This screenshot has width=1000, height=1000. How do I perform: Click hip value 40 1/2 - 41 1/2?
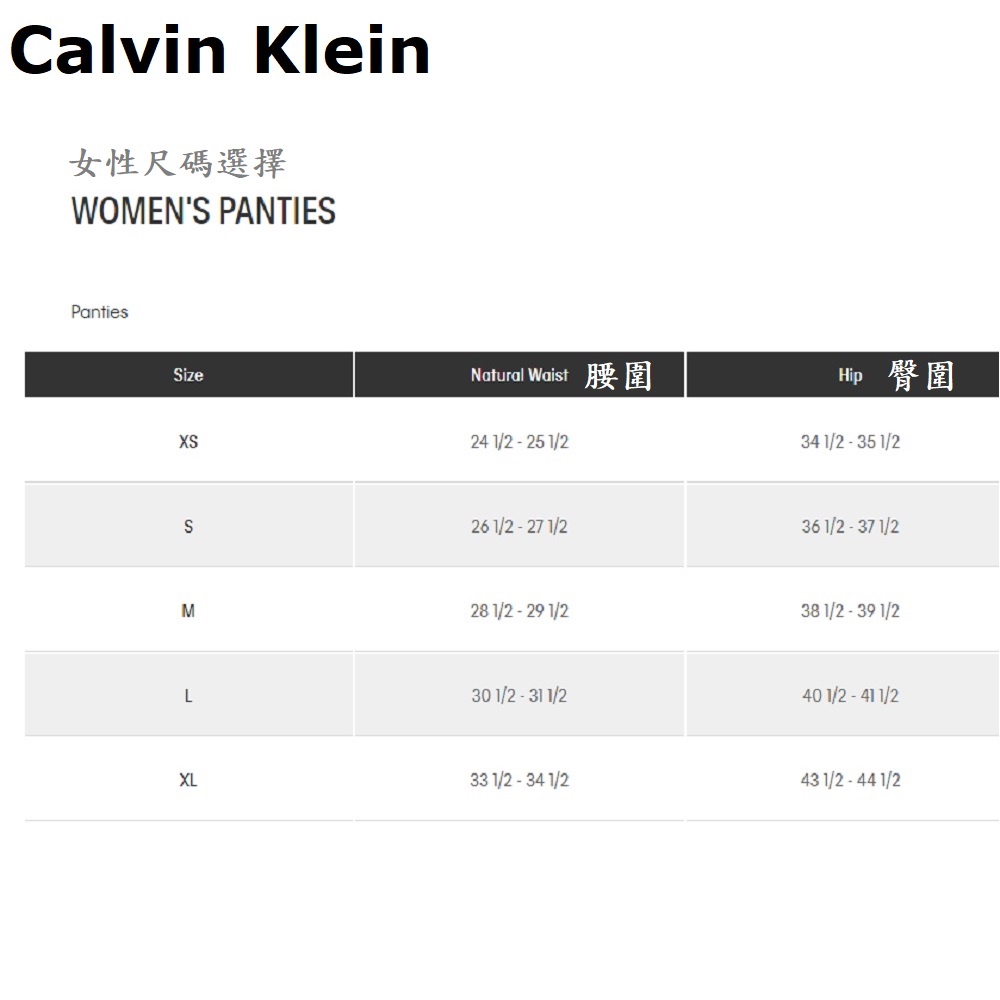click(850, 696)
